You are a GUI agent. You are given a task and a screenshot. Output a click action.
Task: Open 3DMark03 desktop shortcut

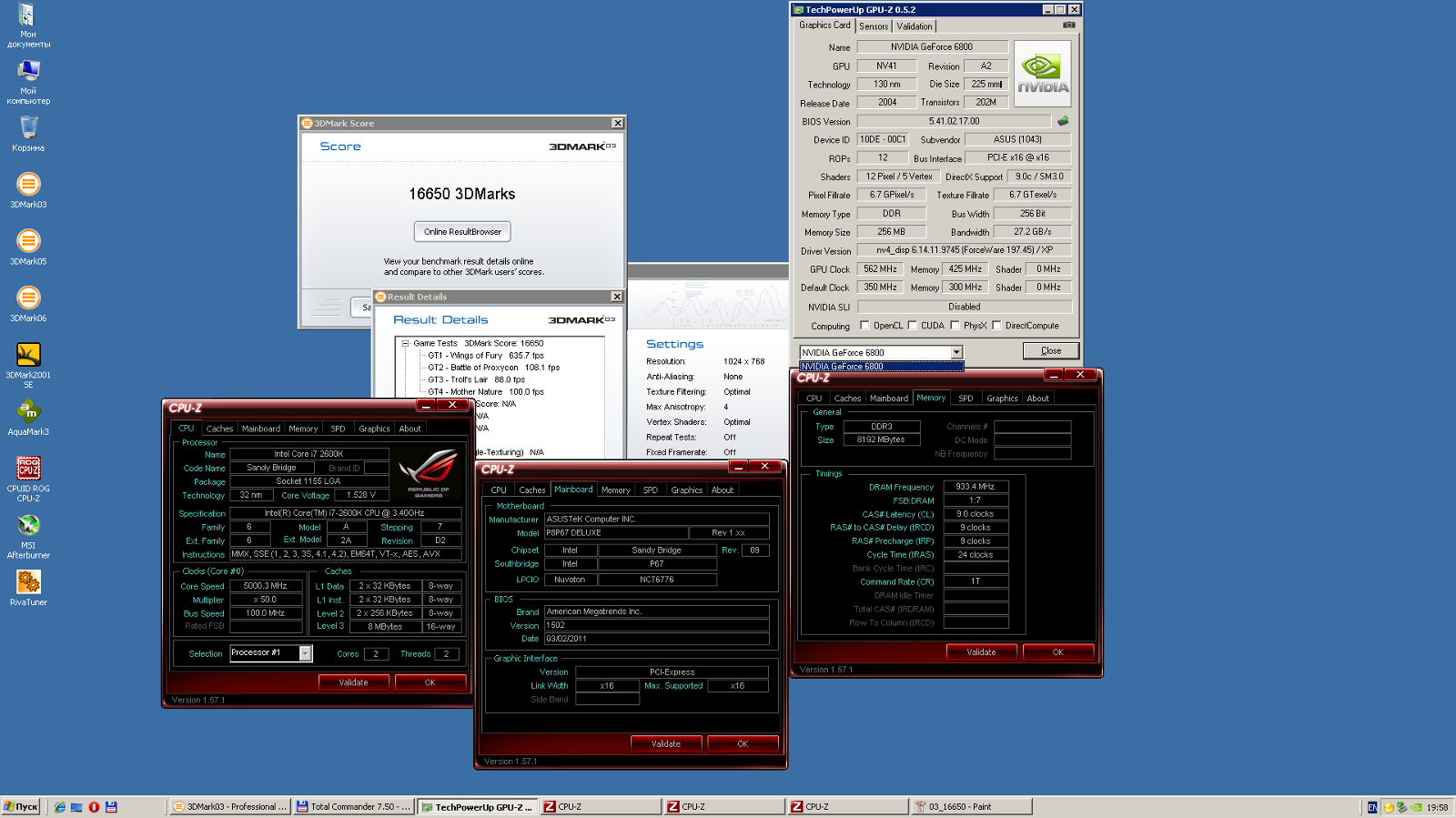click(x=28, y=191)
